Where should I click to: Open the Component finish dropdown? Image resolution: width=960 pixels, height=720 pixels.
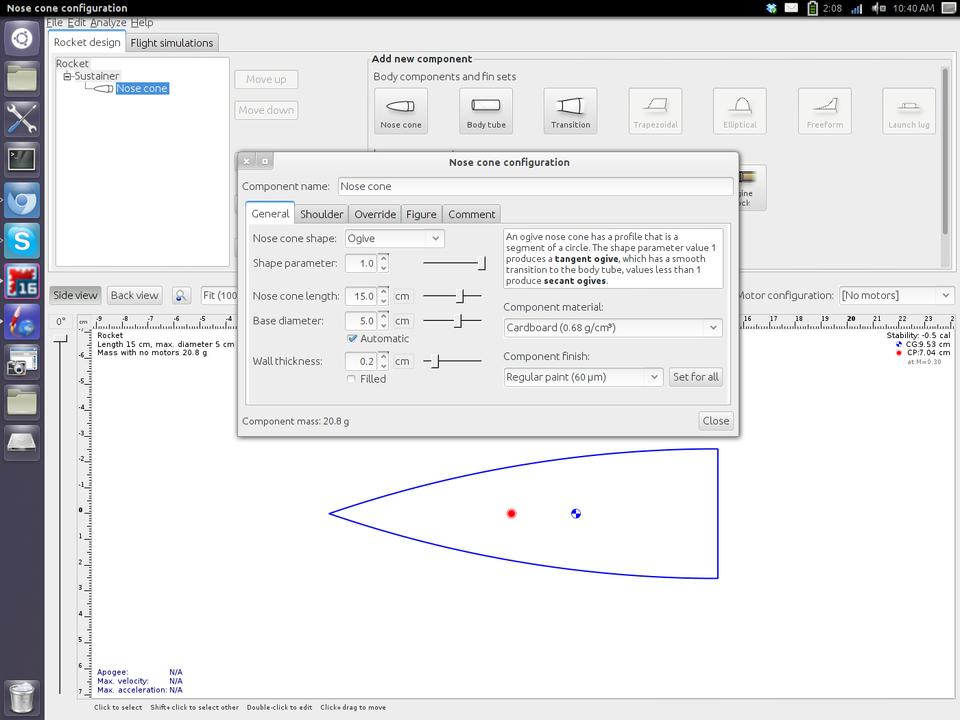(x=583, y=377)
